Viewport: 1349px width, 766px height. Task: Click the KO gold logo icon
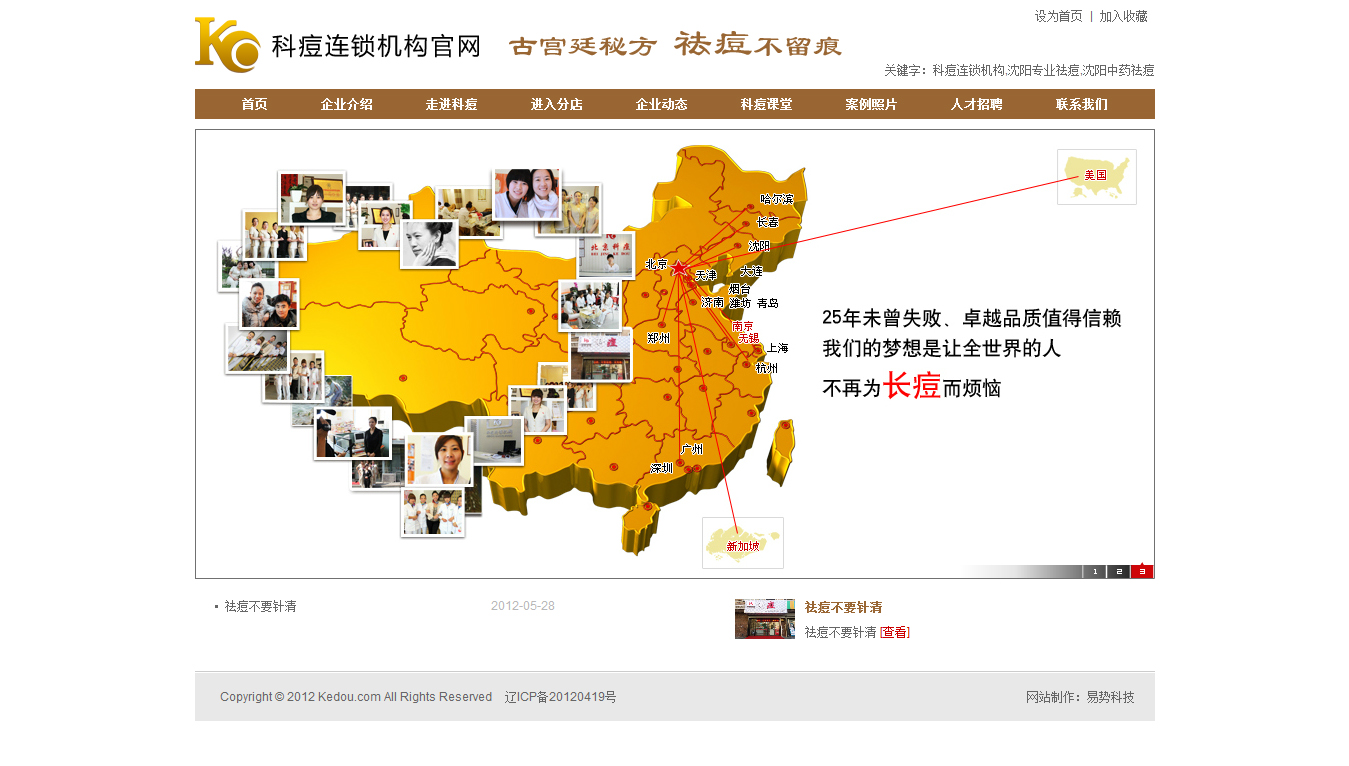coord(227,45)
